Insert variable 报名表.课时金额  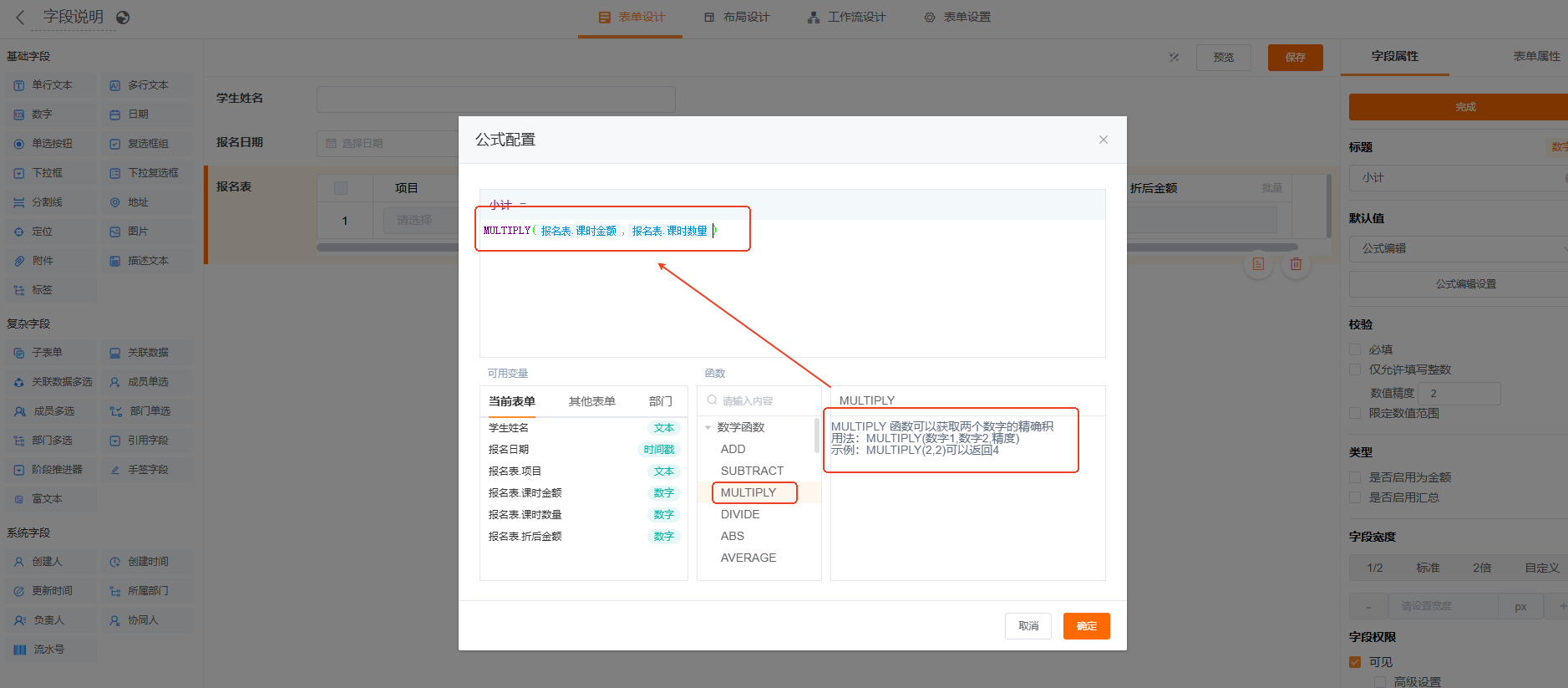pos(583,492)
